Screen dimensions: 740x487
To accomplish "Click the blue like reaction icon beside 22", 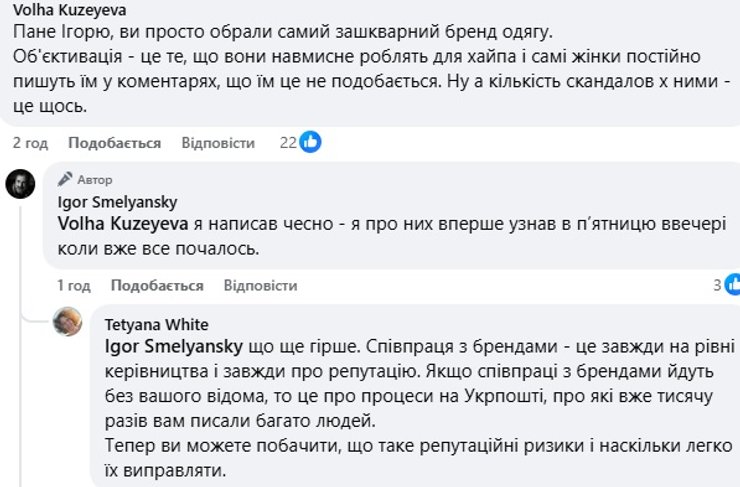I will 311,143.
